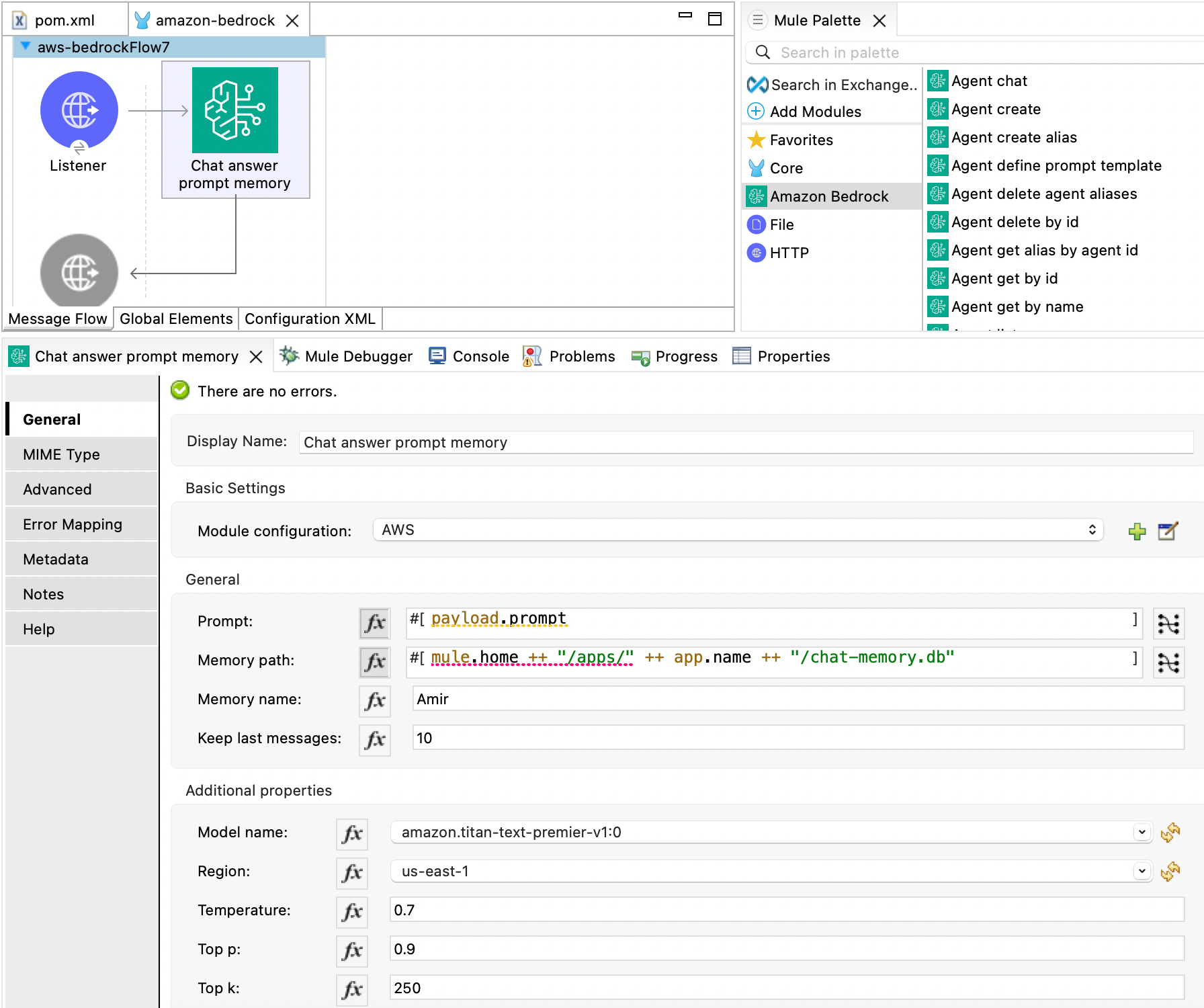Open the Mule Debugger tab
Image resolution: width=1204 pixels, height=1008 pixels.
(x=346, y=356)
